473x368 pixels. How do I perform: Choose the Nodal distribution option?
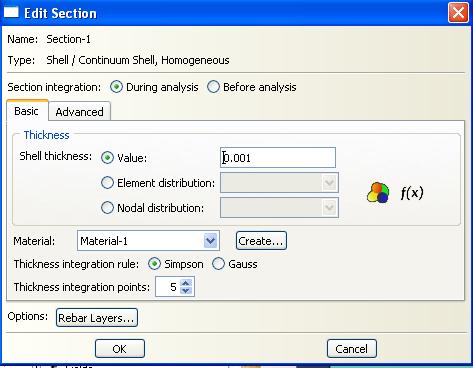(107, 208)
